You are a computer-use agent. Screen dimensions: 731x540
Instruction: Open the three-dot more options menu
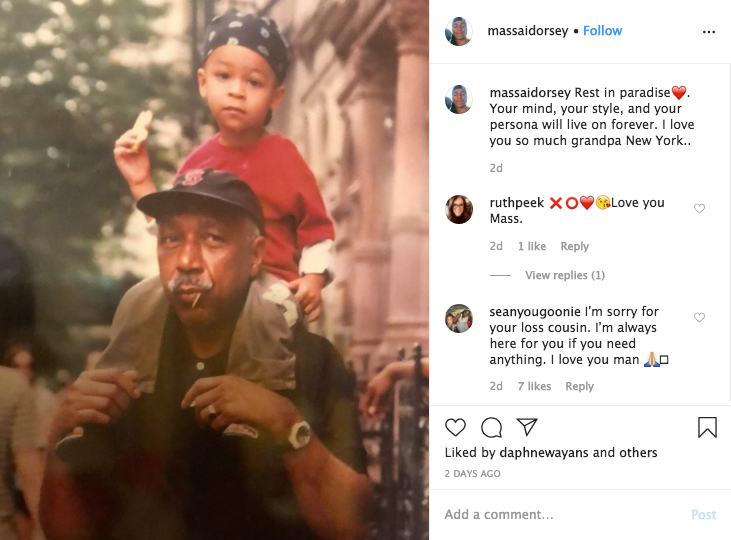709,31
